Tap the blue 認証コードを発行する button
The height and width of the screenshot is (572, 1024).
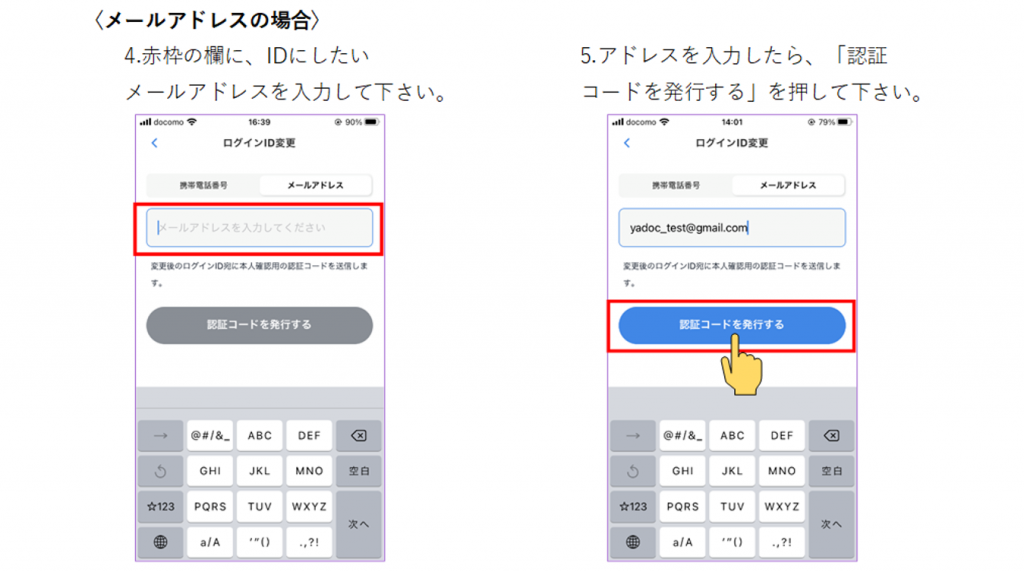pos(732,325)
